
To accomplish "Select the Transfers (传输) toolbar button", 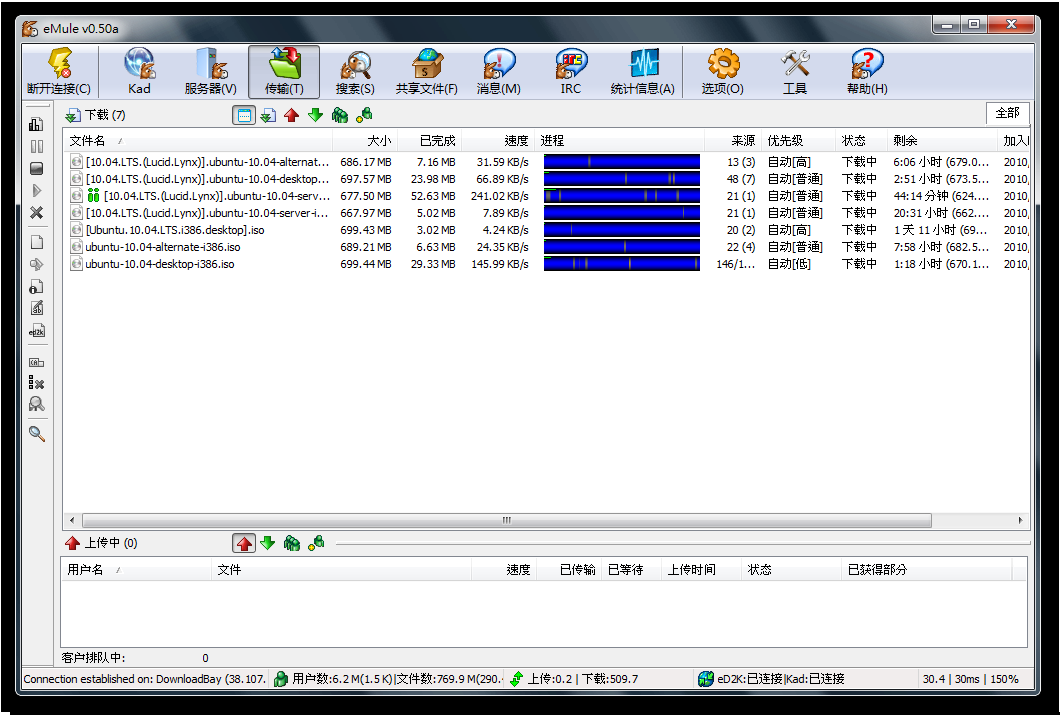I will (x=284, y=72).
